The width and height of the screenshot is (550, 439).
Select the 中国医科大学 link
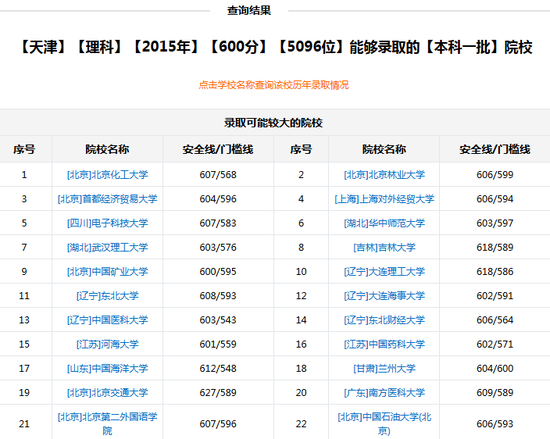[x=107, y=320]
